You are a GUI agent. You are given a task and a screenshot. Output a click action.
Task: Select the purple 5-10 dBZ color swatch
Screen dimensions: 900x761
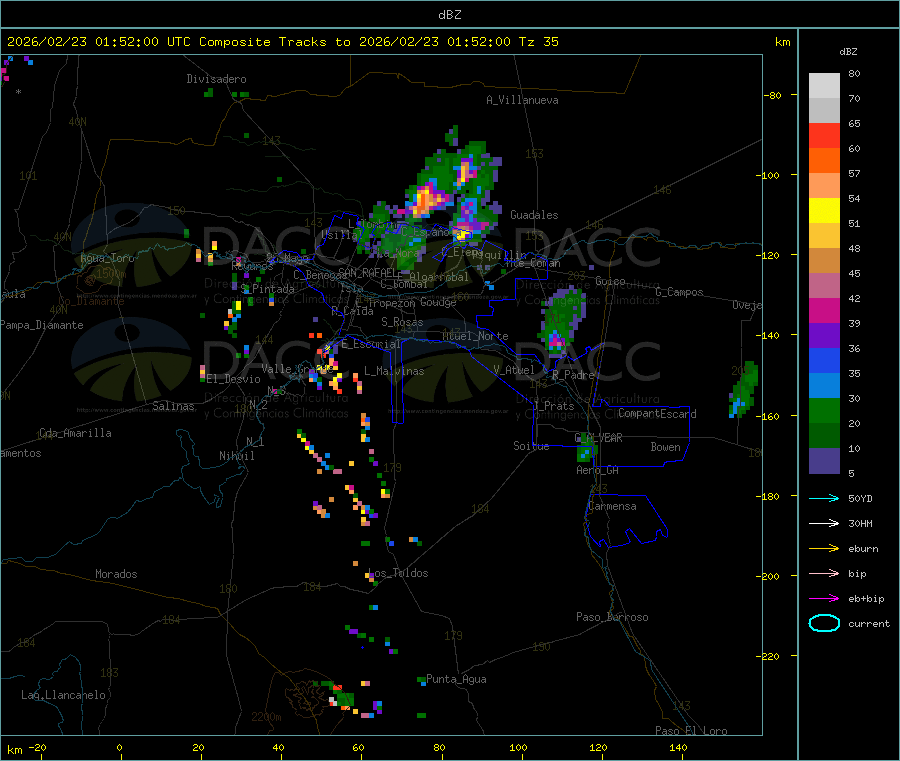tap(824, 461)
